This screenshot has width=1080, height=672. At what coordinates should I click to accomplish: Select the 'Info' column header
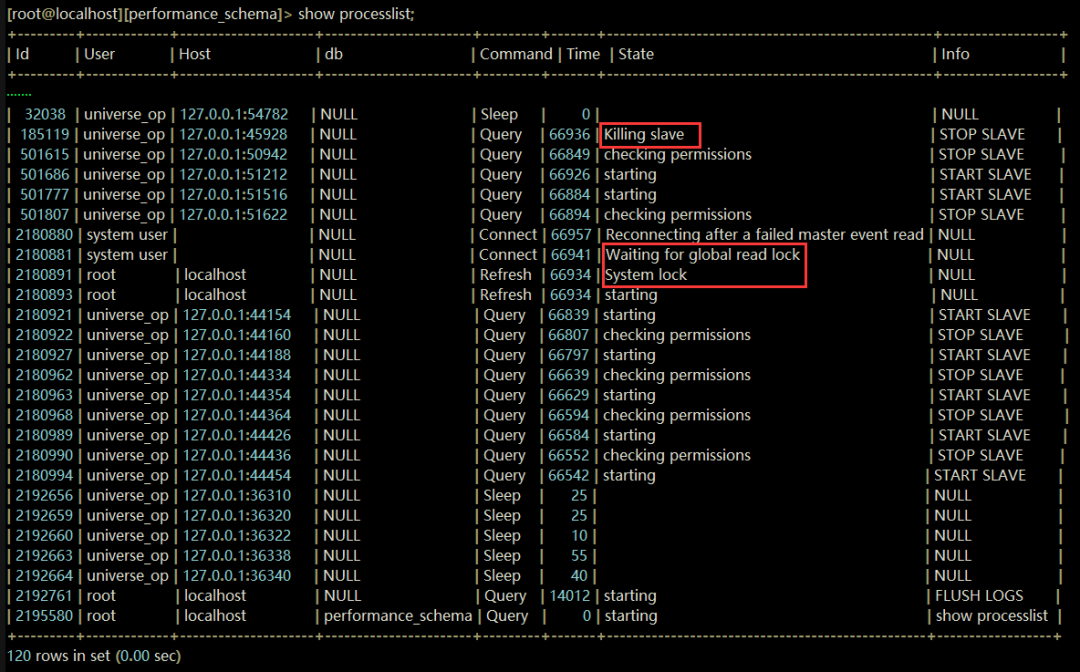click(x=955, y=54)
